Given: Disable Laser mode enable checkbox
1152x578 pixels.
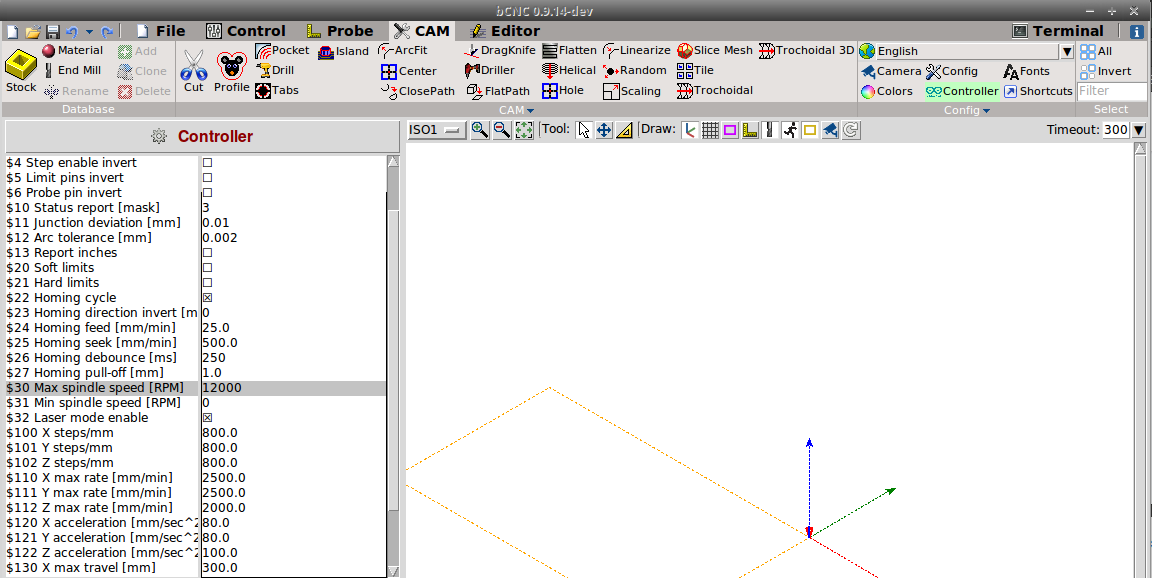Looking at the screenshot, I should (208, 418).
